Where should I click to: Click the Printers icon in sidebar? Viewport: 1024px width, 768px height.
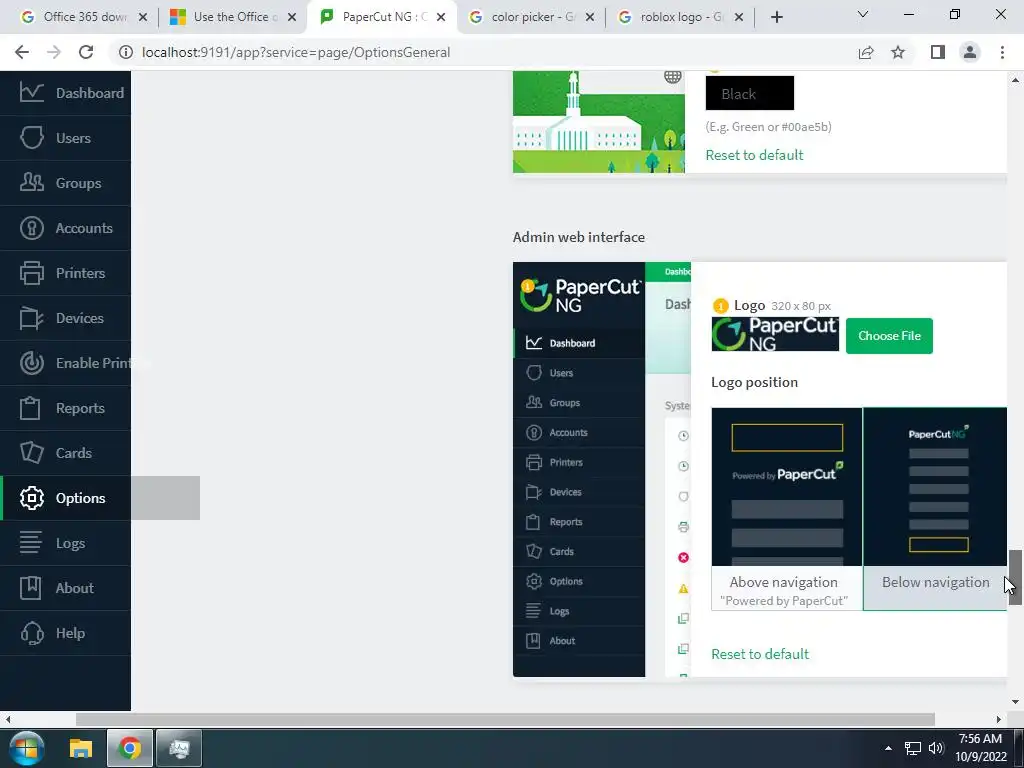pyautogui.click(x=31, y=273)
